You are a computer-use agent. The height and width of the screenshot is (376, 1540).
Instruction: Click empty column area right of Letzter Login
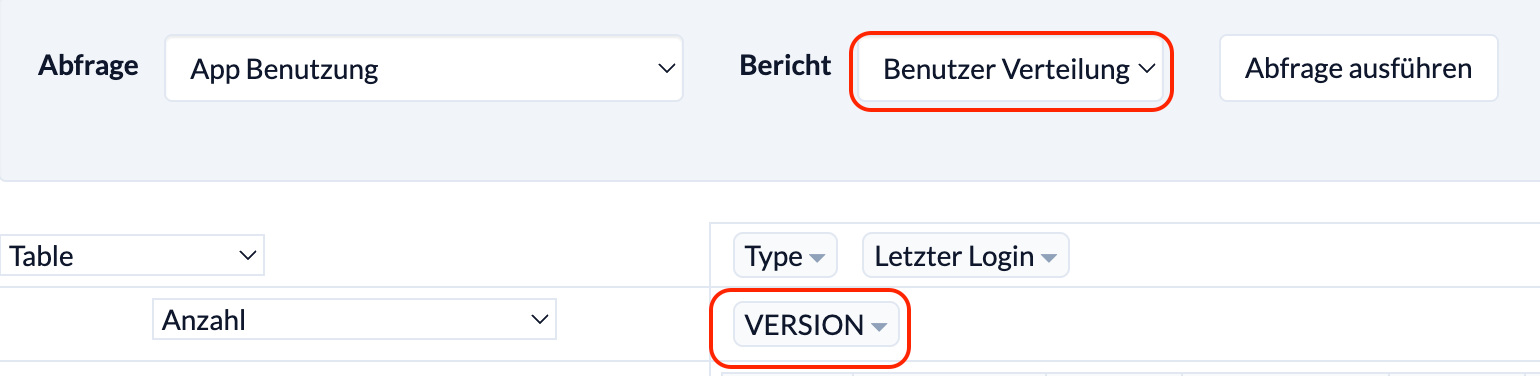click(x=1300, y=256)
